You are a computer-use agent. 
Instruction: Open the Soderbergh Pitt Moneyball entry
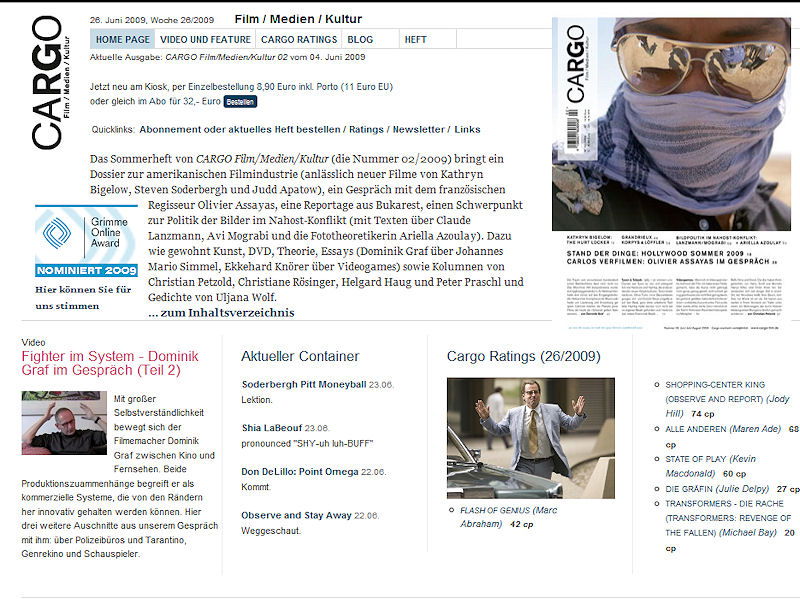tap(304, 385)
